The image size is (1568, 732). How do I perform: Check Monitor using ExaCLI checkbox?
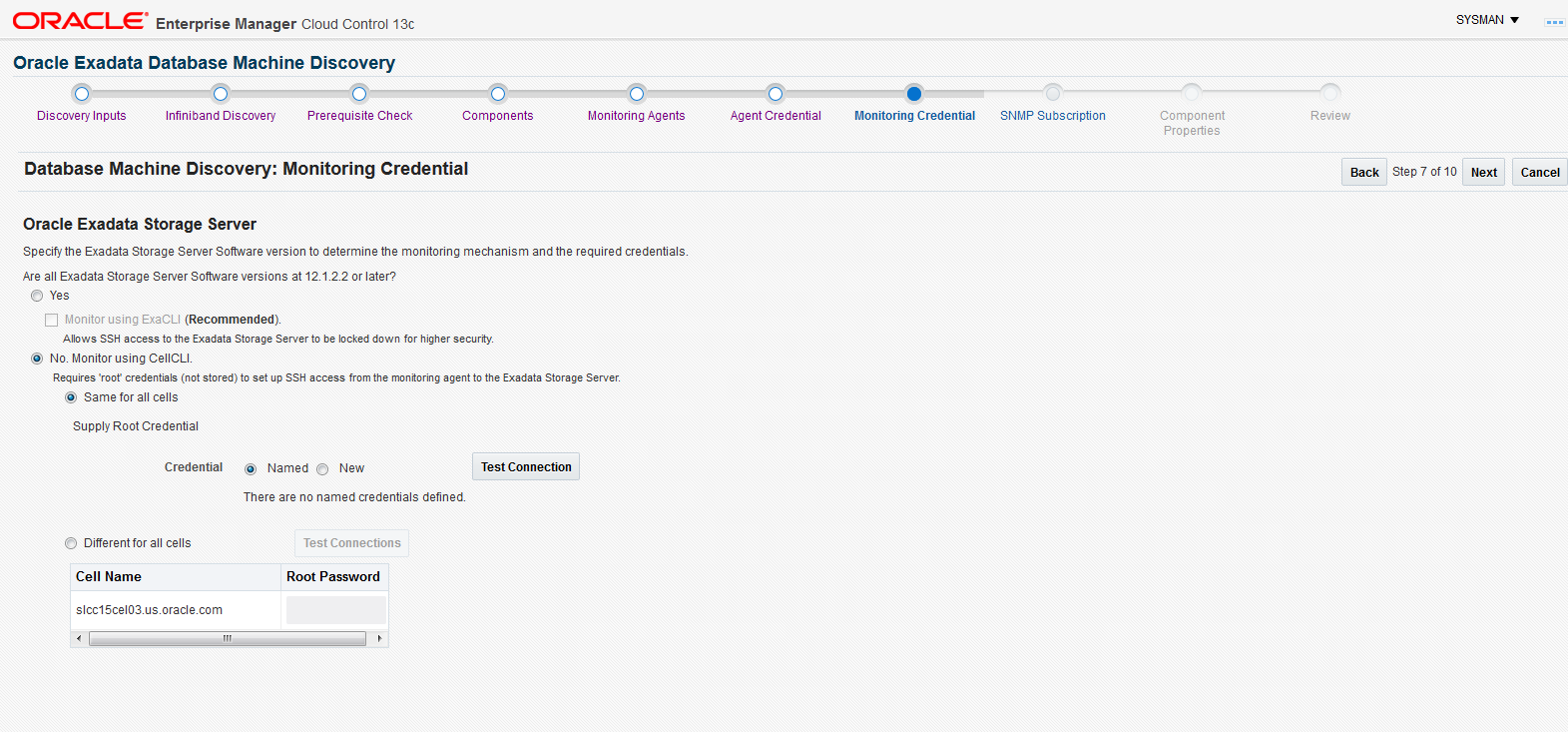coord(51,320)
